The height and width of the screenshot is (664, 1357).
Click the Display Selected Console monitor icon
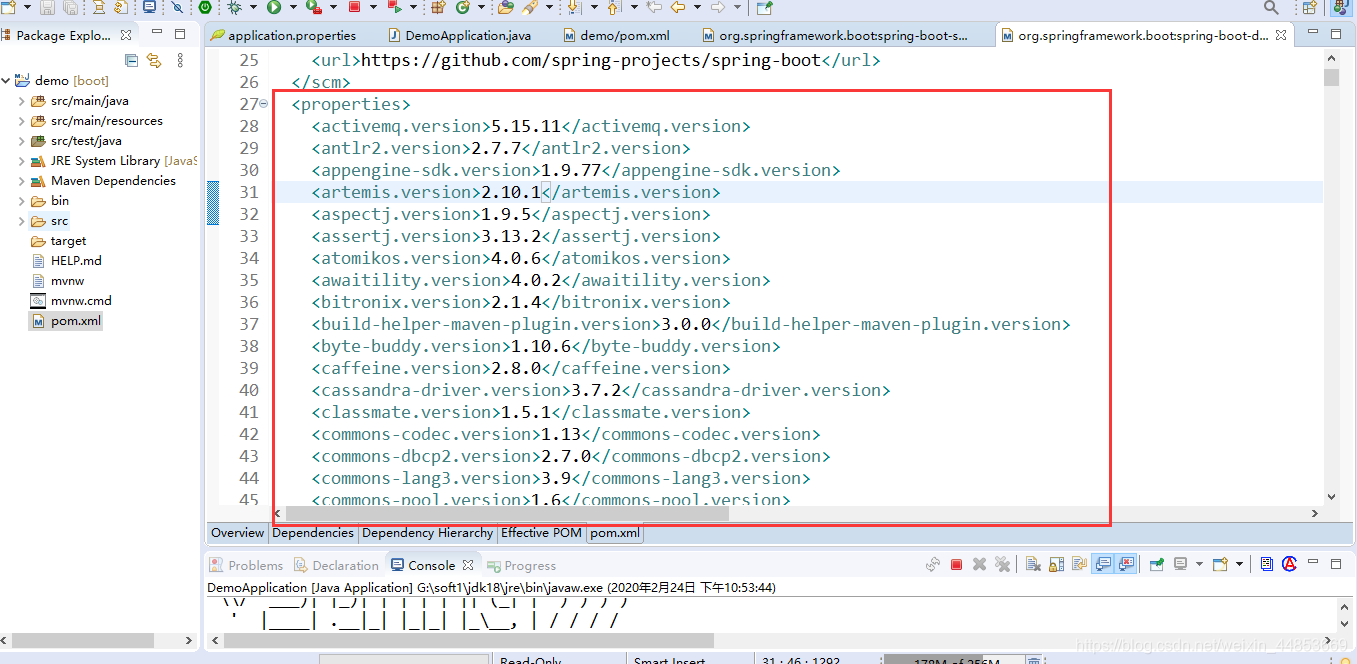(1180, 564)
